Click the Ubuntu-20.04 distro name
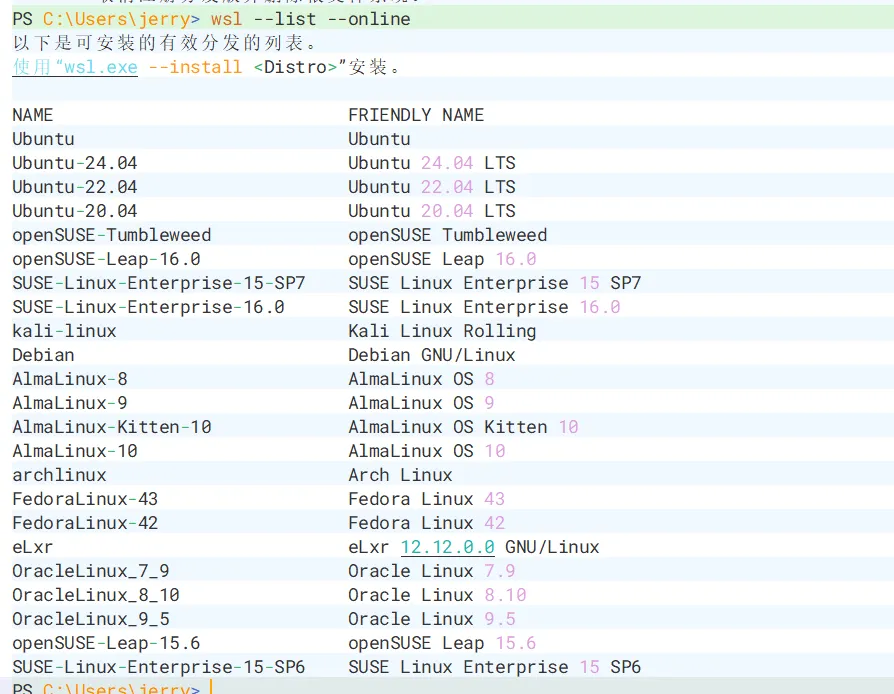This screenshot has height=694, width=894. (x=75, y=211)
